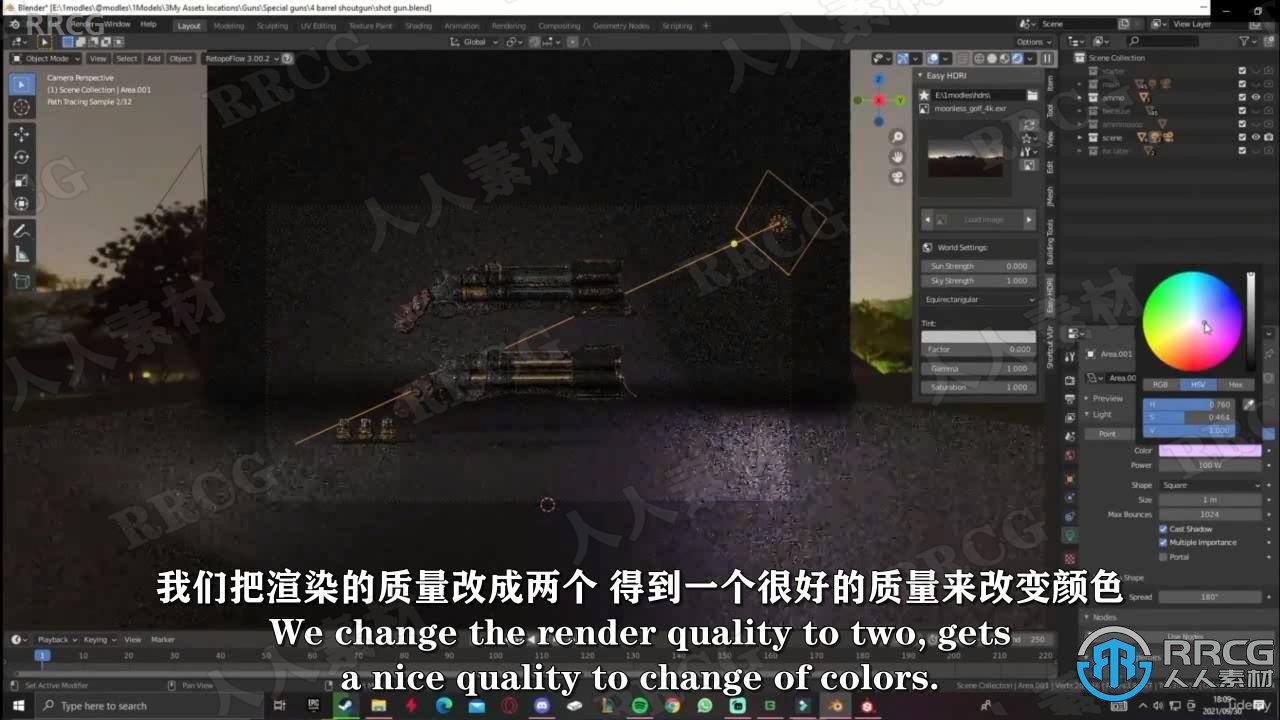Switch to solid viewport shading

[990, 59]
